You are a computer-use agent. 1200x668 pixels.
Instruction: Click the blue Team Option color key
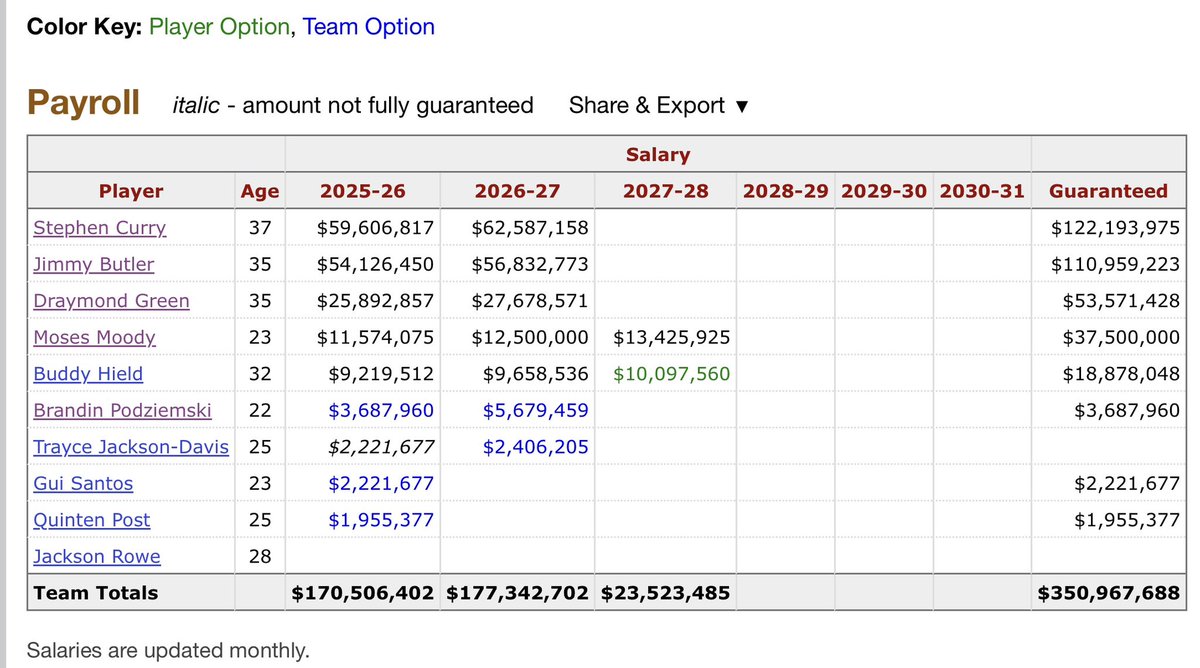click(369, 27)
